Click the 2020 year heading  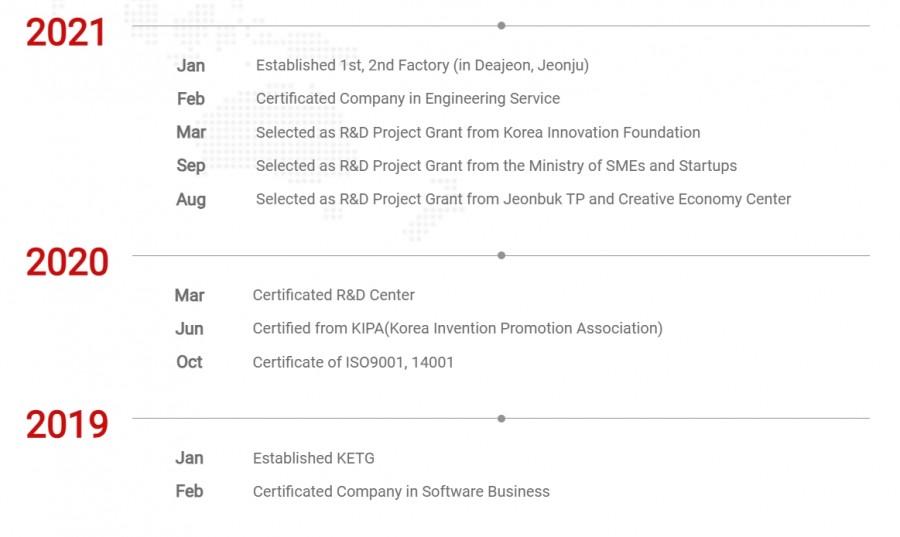point(67,262)
